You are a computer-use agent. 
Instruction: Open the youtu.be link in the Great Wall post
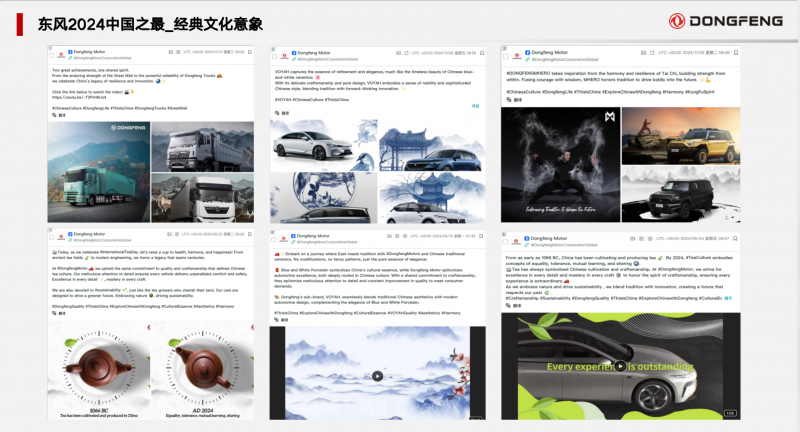click(x=79, y=97)
